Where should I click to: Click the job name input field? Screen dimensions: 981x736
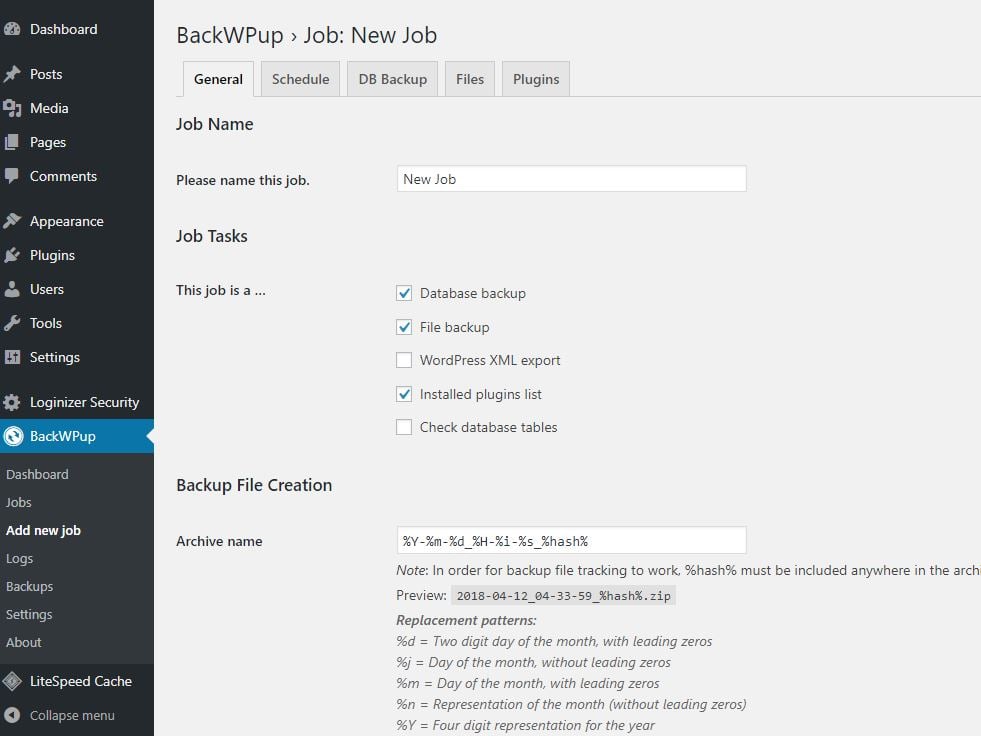coord(571,179)
